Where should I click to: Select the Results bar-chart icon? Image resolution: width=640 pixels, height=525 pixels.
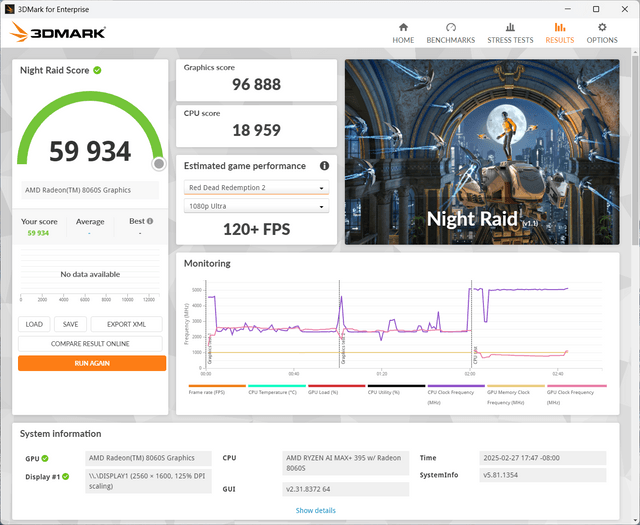(x=560, y=27)
